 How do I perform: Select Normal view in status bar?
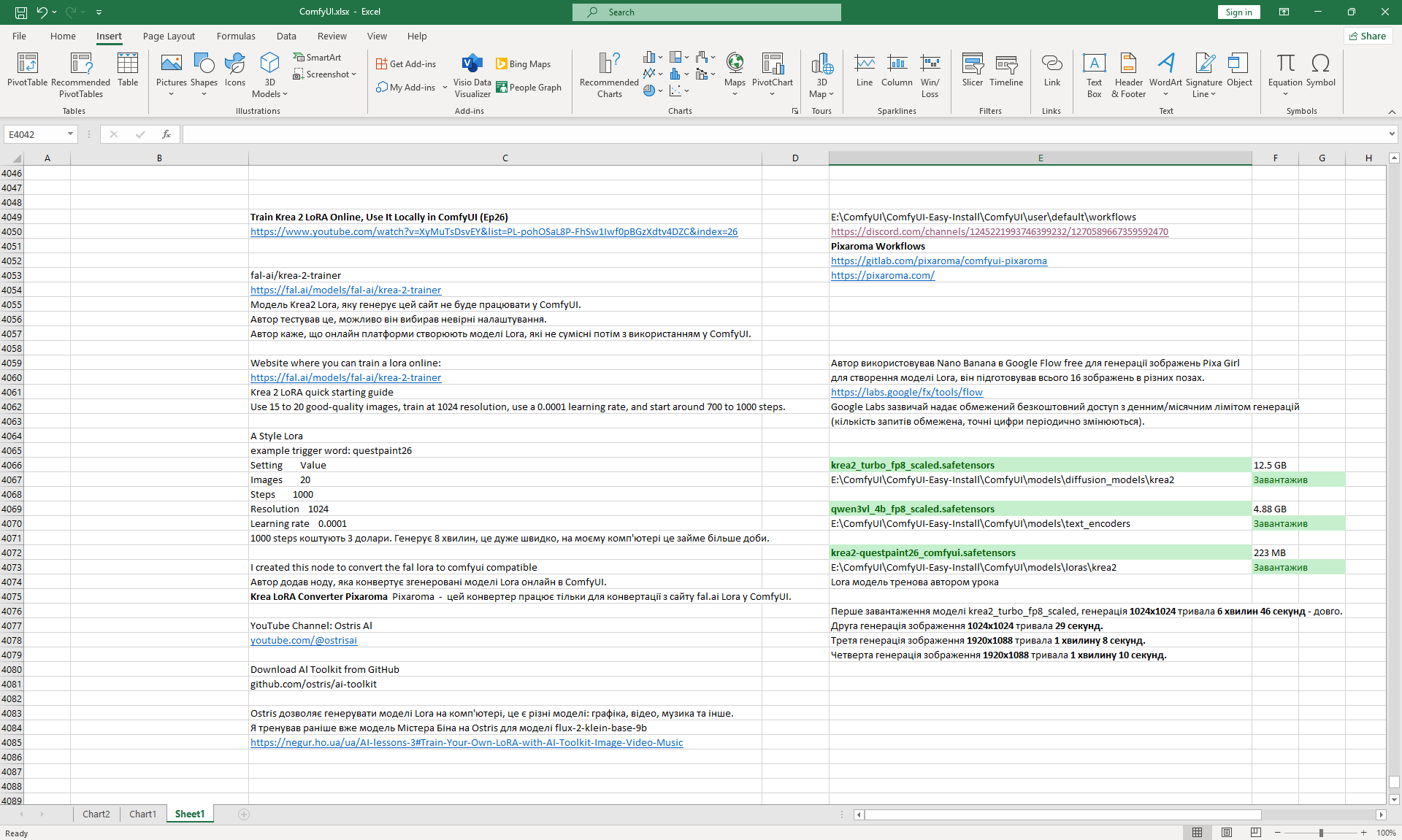coord(1198,833)
